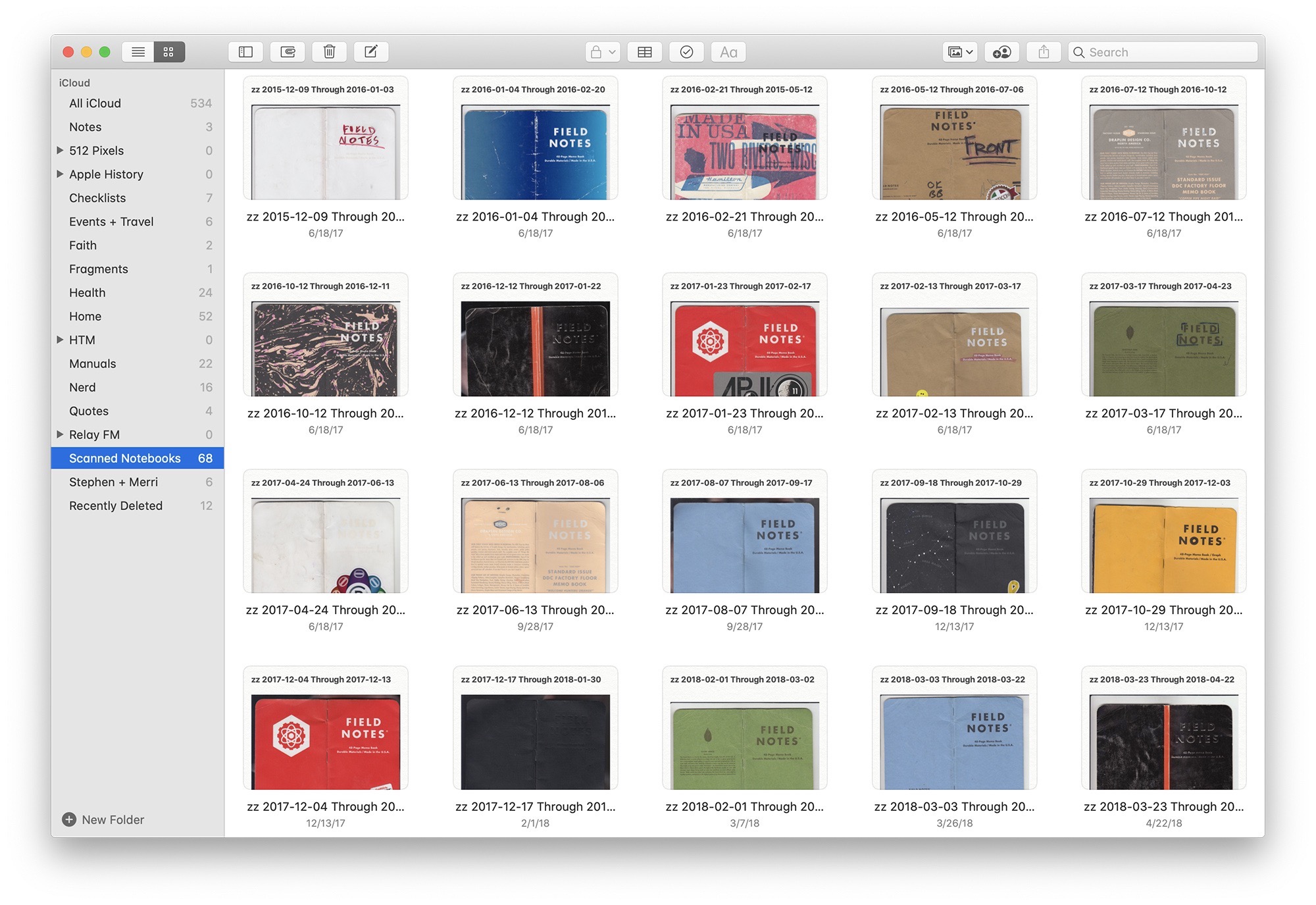Expand the Relay FM folder
1316x905 pixels.
(60, 434)
